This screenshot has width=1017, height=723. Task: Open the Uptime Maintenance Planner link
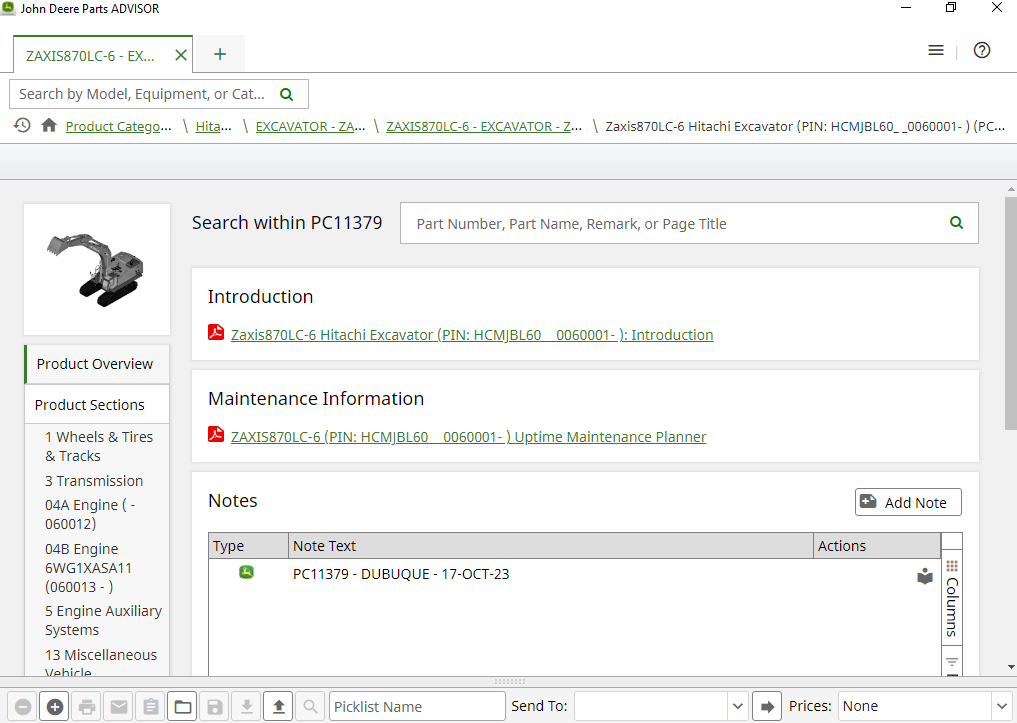point(468,437)
